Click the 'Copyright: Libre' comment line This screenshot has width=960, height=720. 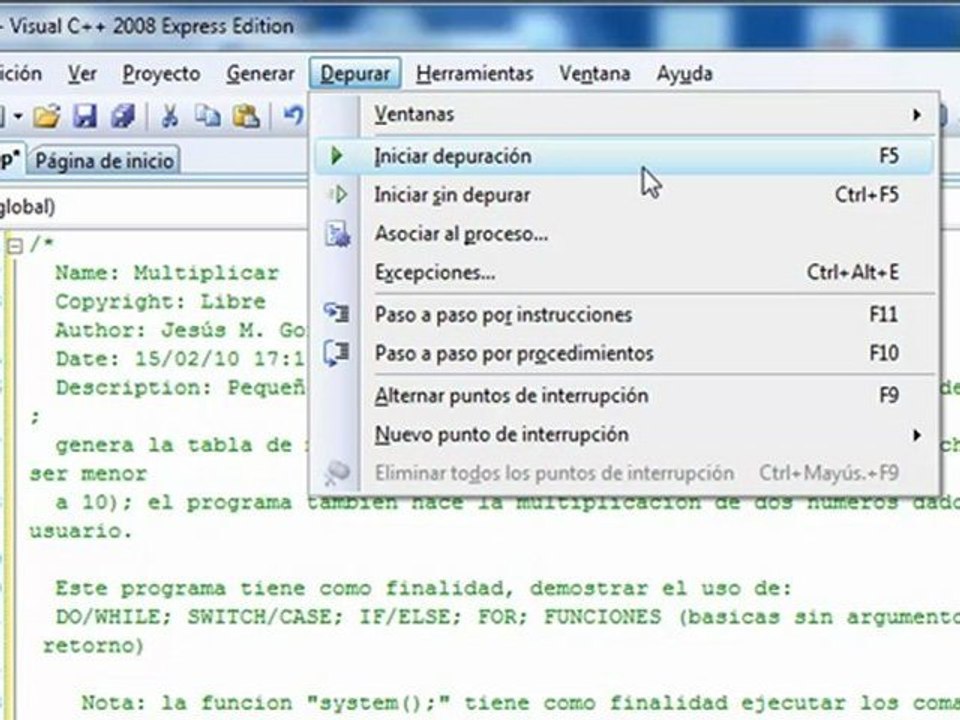[x=160, y=301]
